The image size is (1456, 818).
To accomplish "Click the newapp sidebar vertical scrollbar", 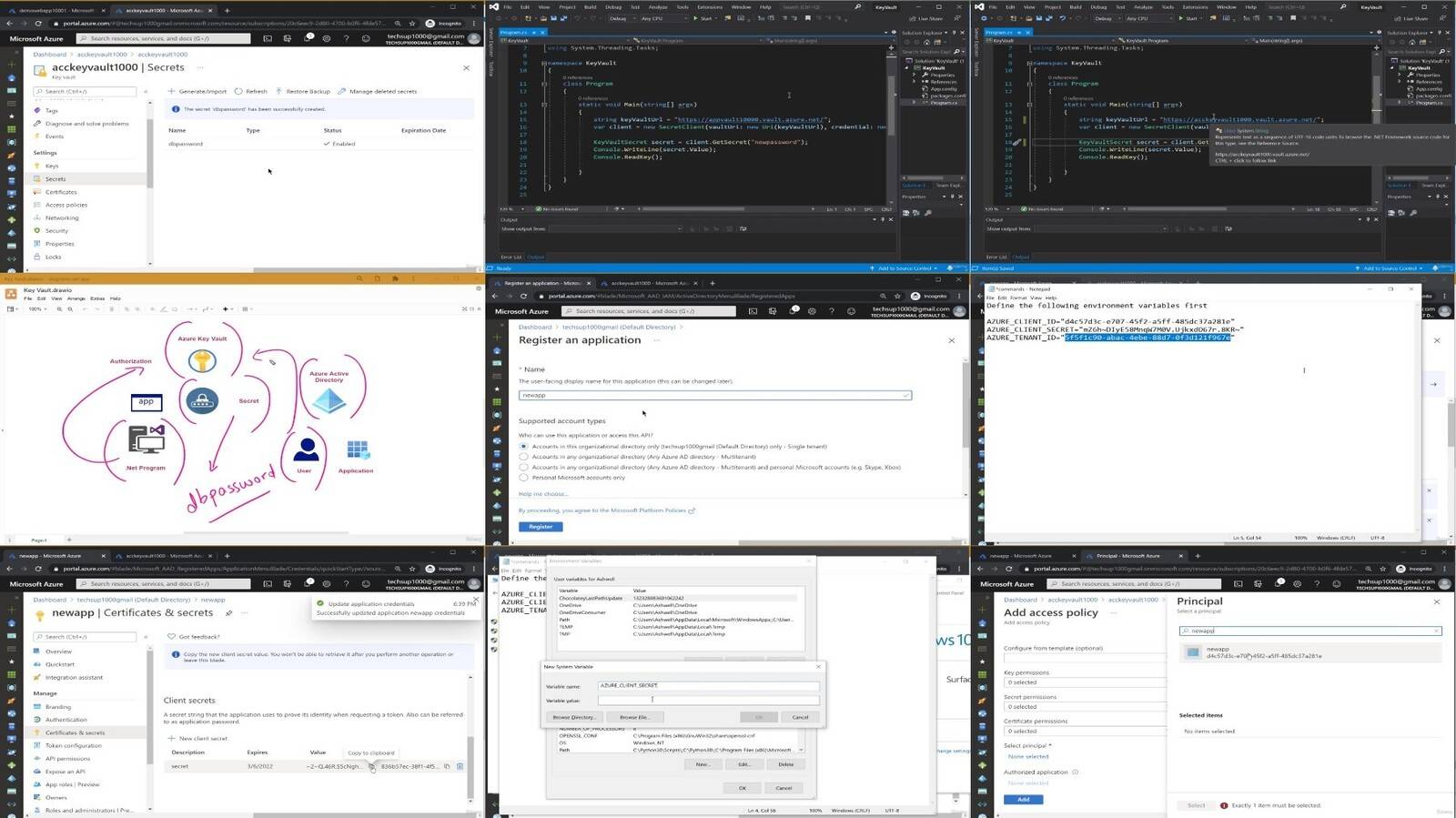I will coord(149,705).
